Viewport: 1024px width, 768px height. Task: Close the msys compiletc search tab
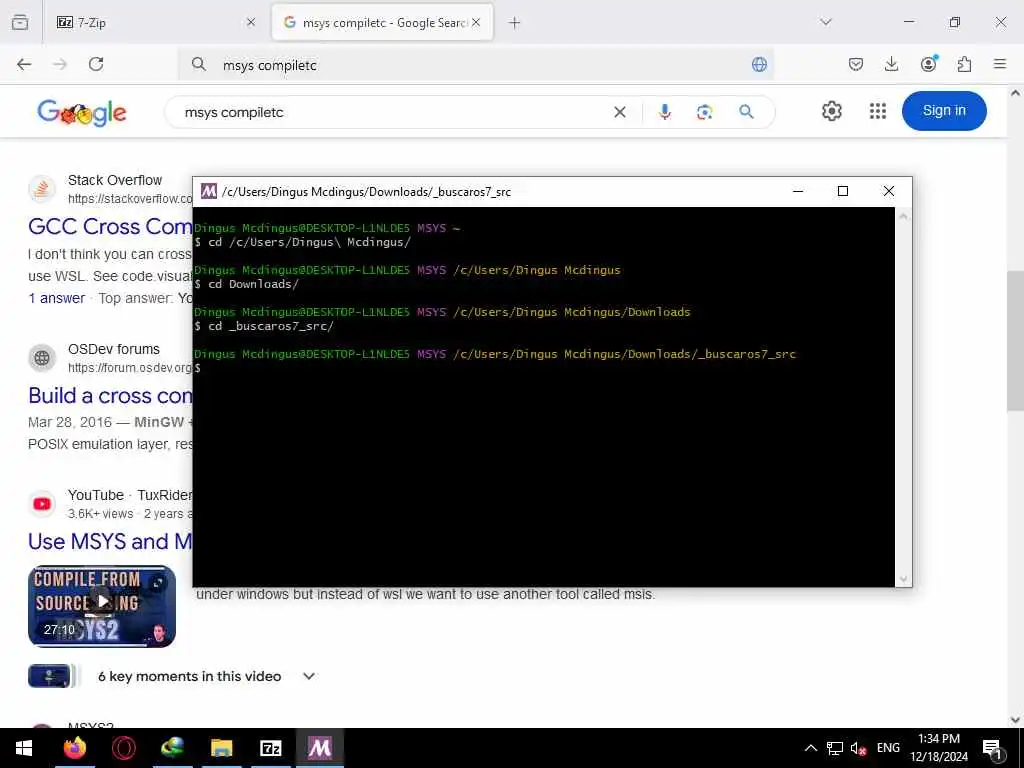click(x=476, y=23)
